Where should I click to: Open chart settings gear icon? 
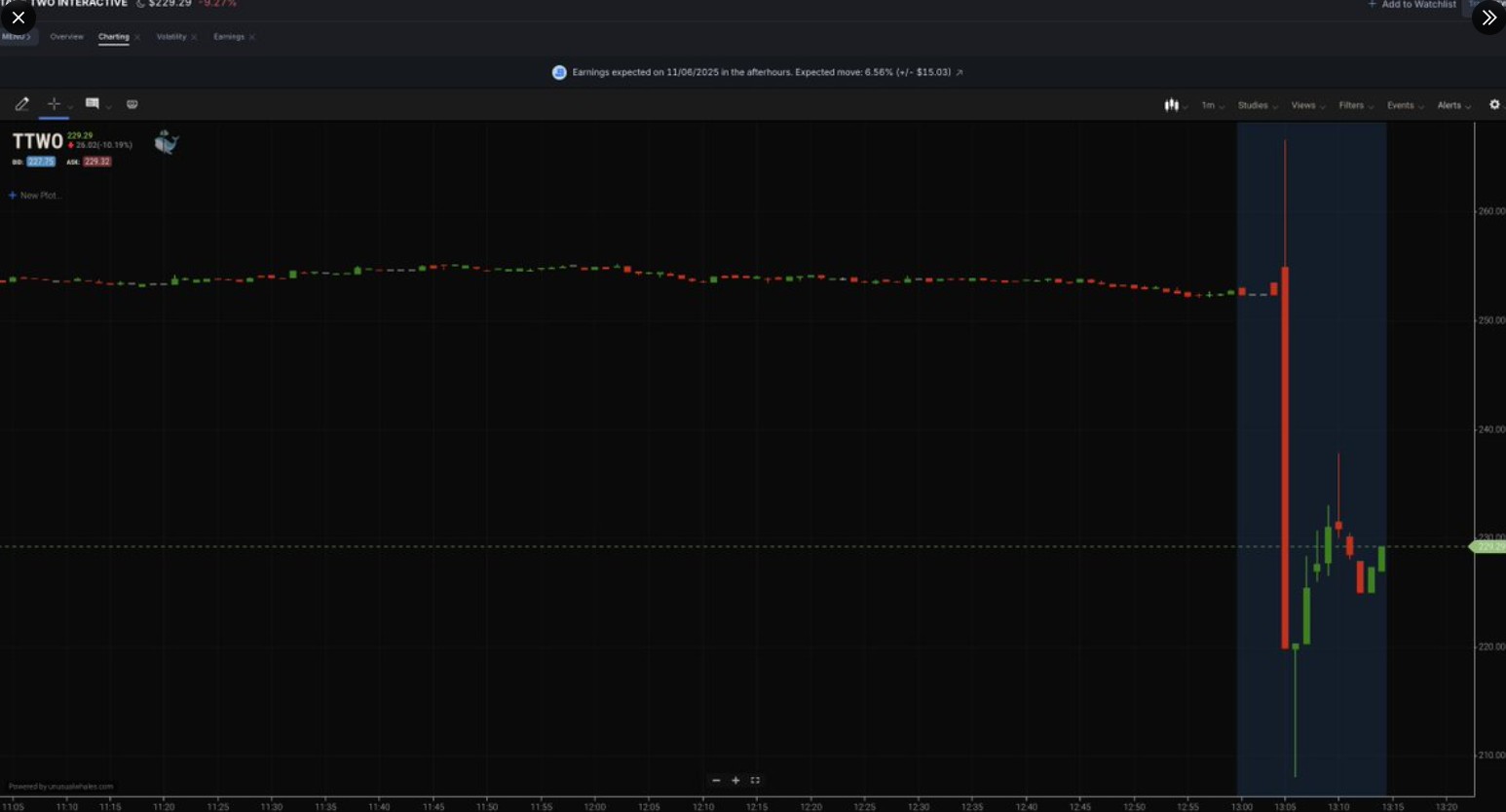click(1494, 105)
